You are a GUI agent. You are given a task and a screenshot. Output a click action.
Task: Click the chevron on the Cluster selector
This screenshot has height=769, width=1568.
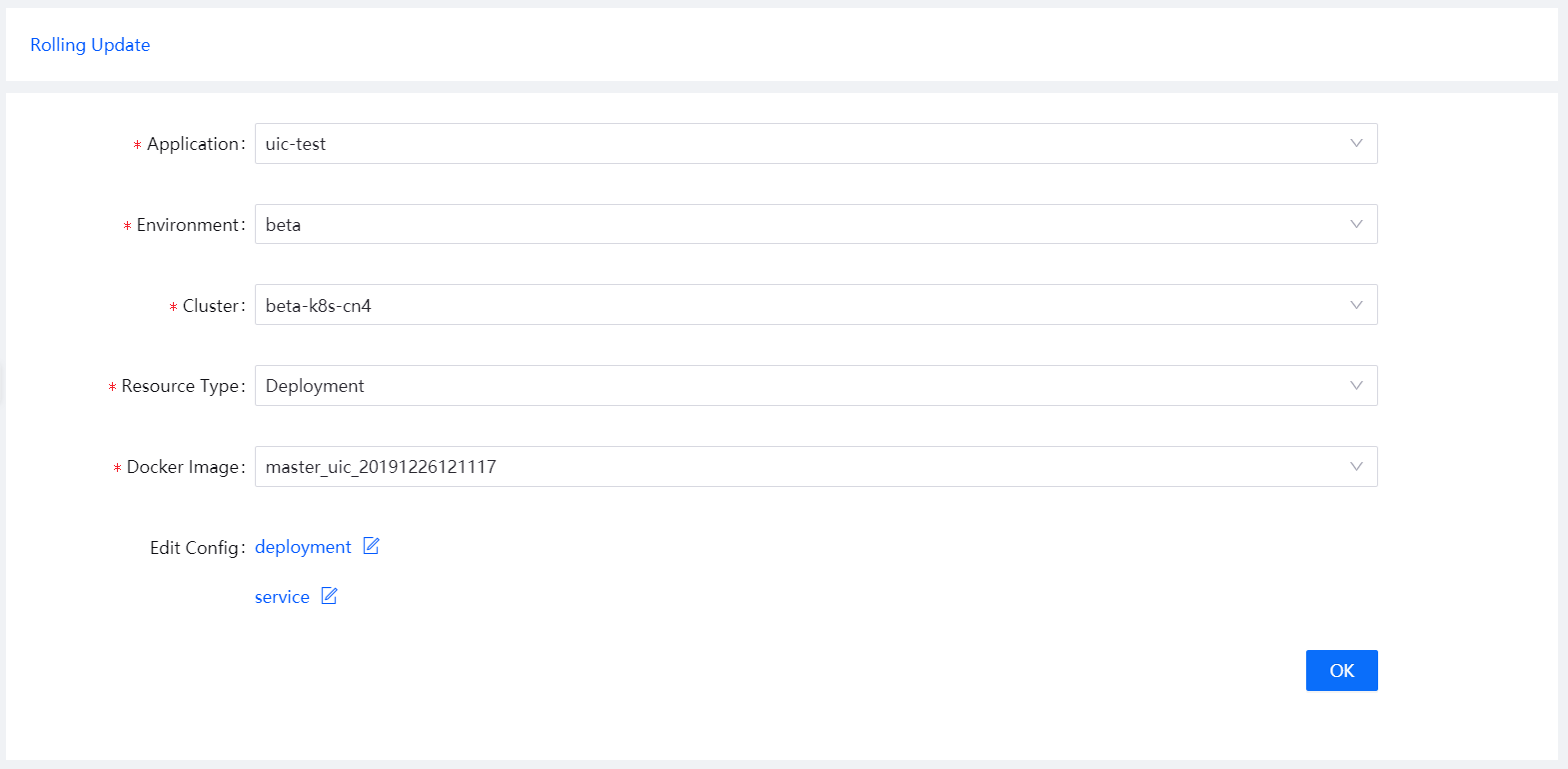[1356, 304]
